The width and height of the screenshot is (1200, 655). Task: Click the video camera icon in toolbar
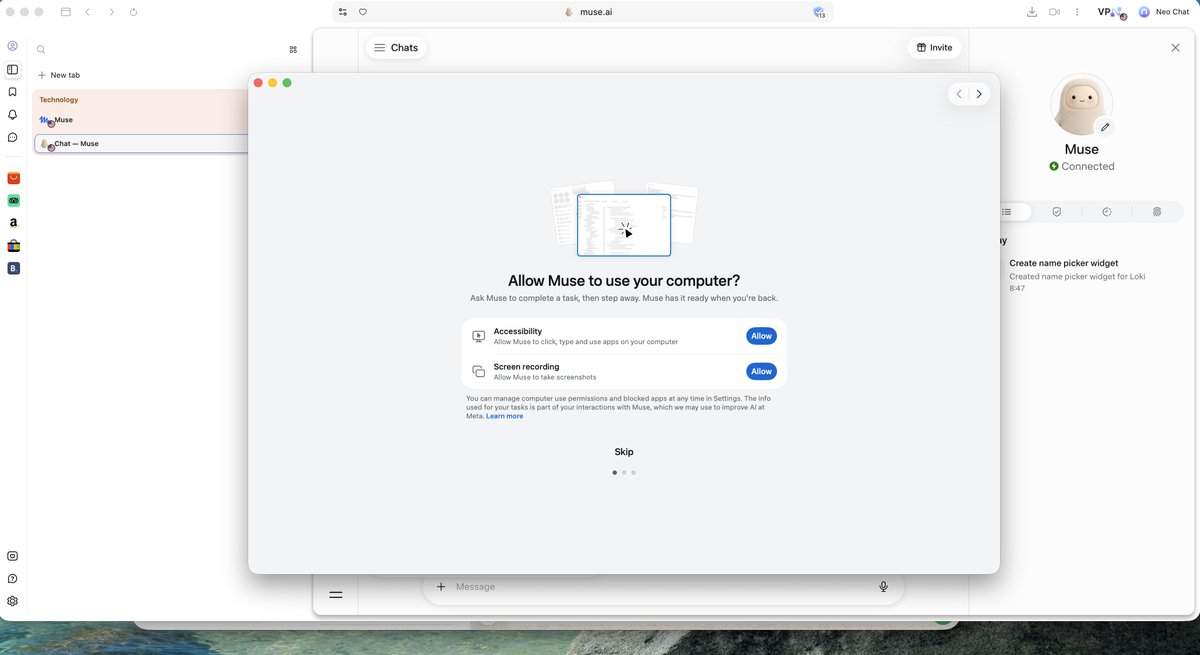pyautogui.click(x=1054, y=12)
